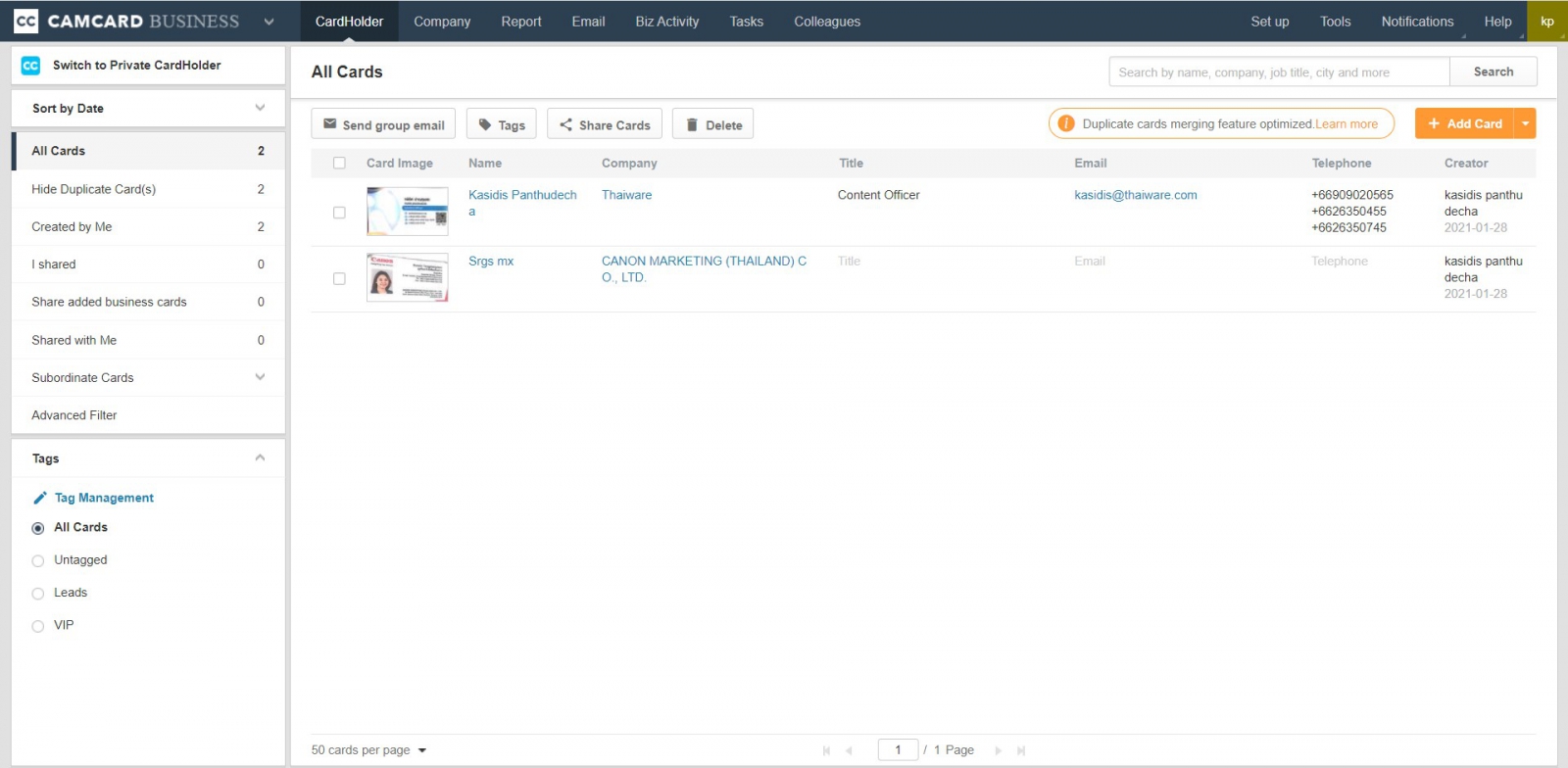Open the Thaiware company link

click(626, 195)
